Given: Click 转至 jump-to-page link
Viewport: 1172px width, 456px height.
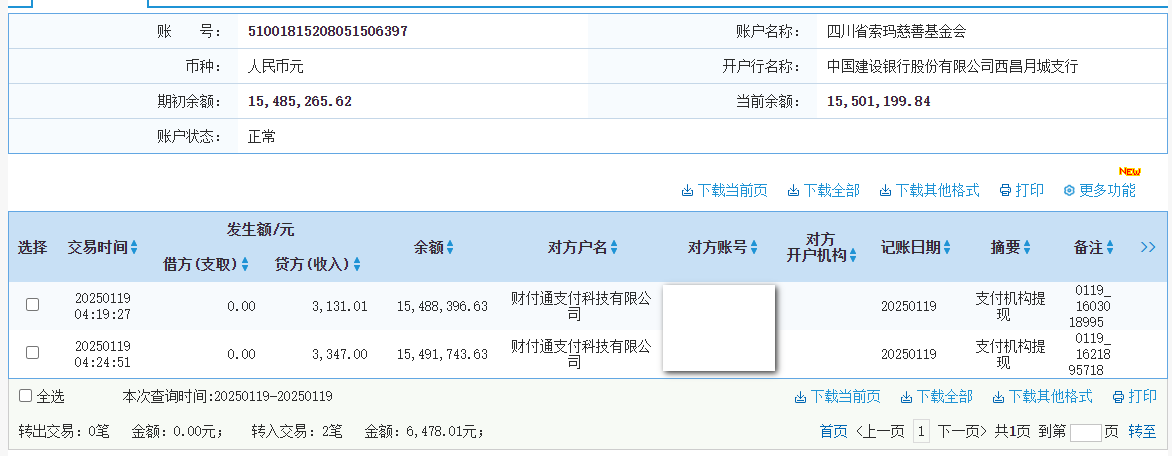Looking at the screenshot, I should [1142, 431].
